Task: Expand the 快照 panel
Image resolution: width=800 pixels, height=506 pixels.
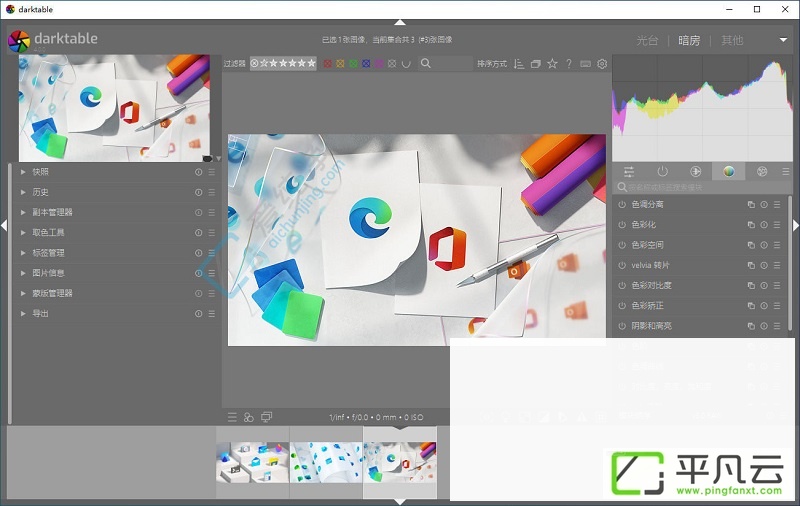Action: [x=23, y=172]
